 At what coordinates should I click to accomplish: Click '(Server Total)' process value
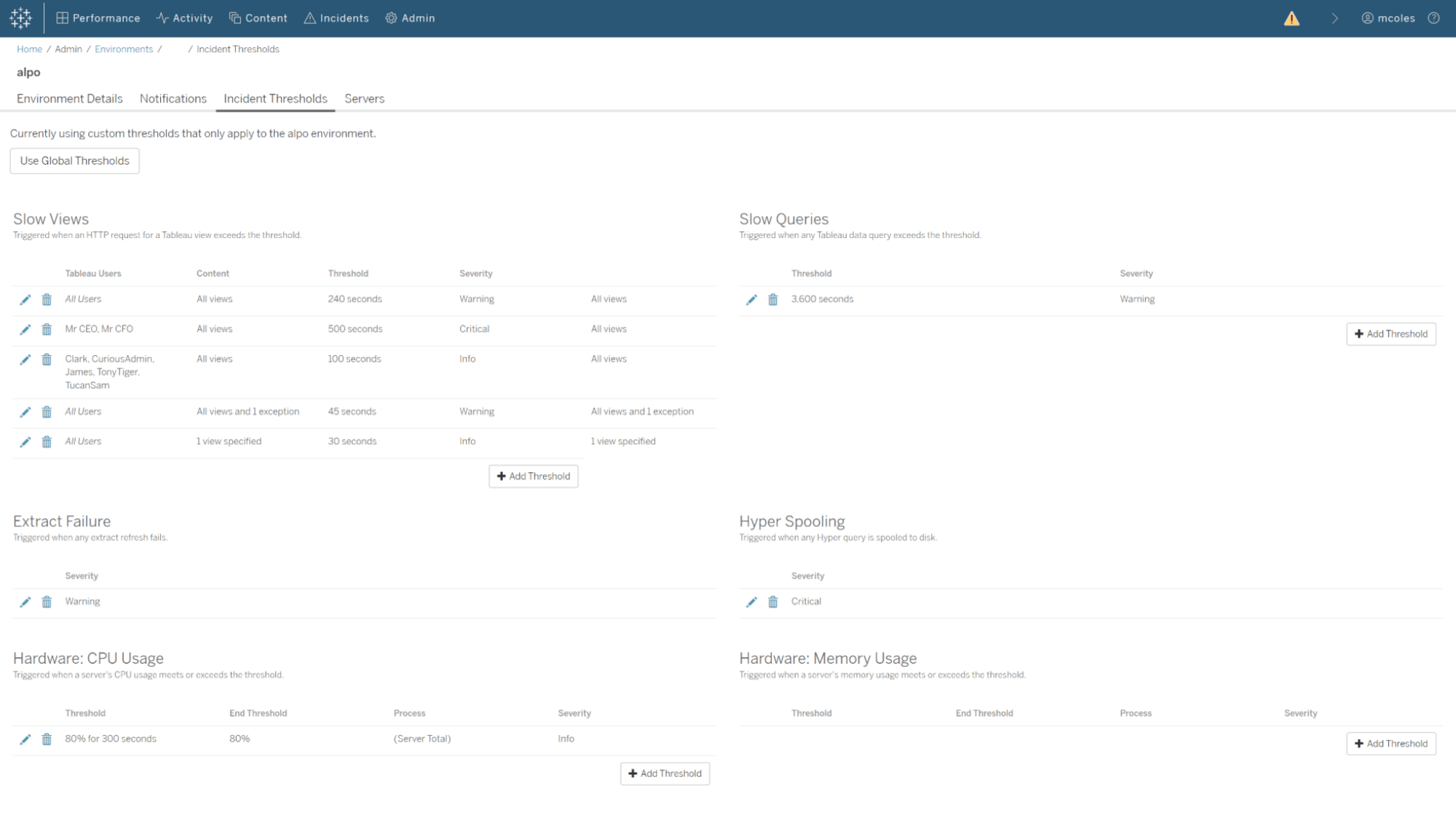point(422,739)
